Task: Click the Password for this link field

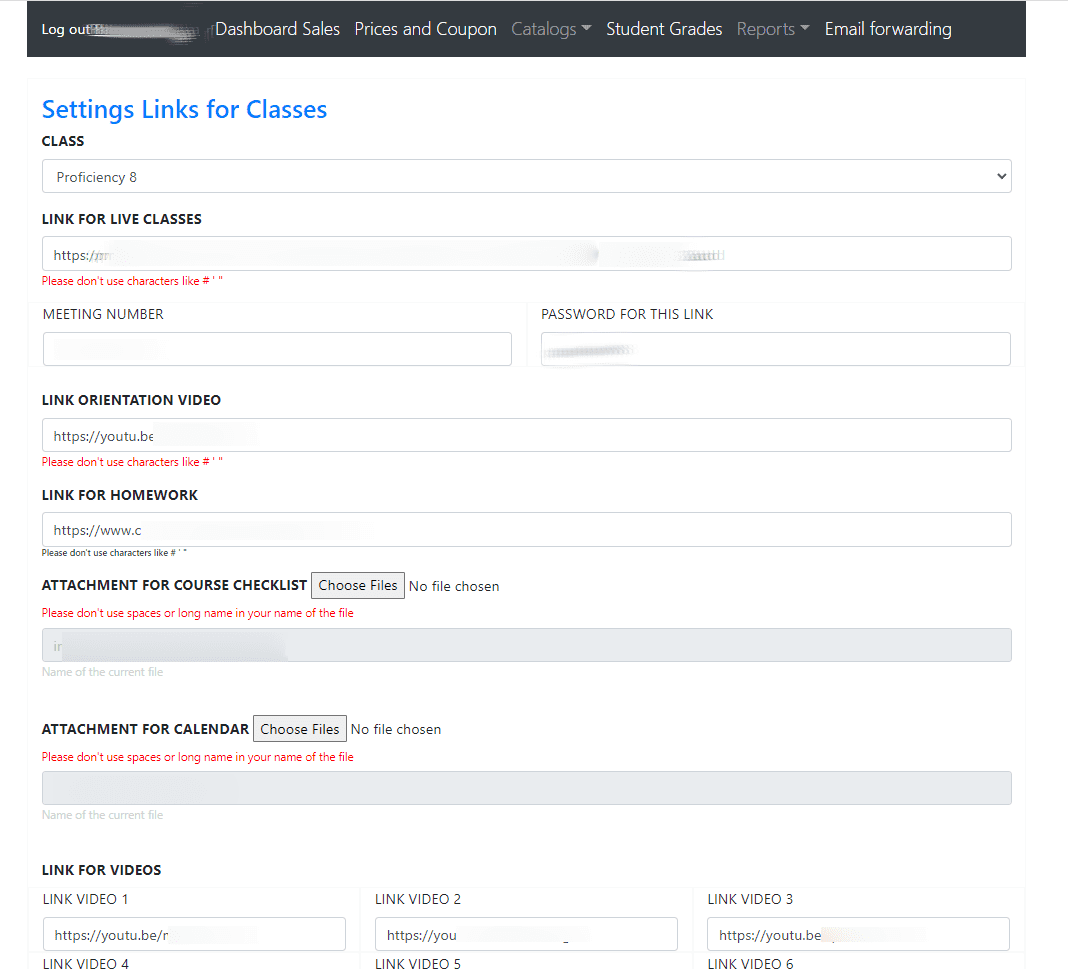Action: (x=775, y=349)
